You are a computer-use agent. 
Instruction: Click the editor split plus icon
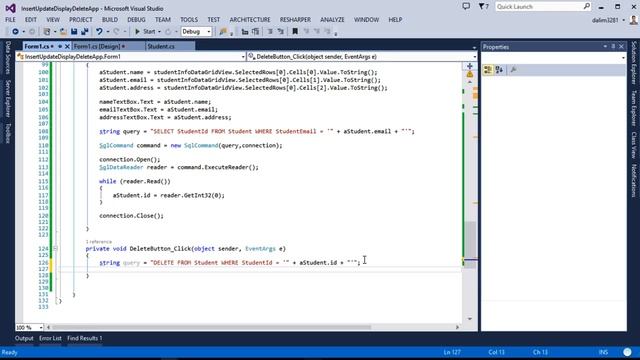469,66
